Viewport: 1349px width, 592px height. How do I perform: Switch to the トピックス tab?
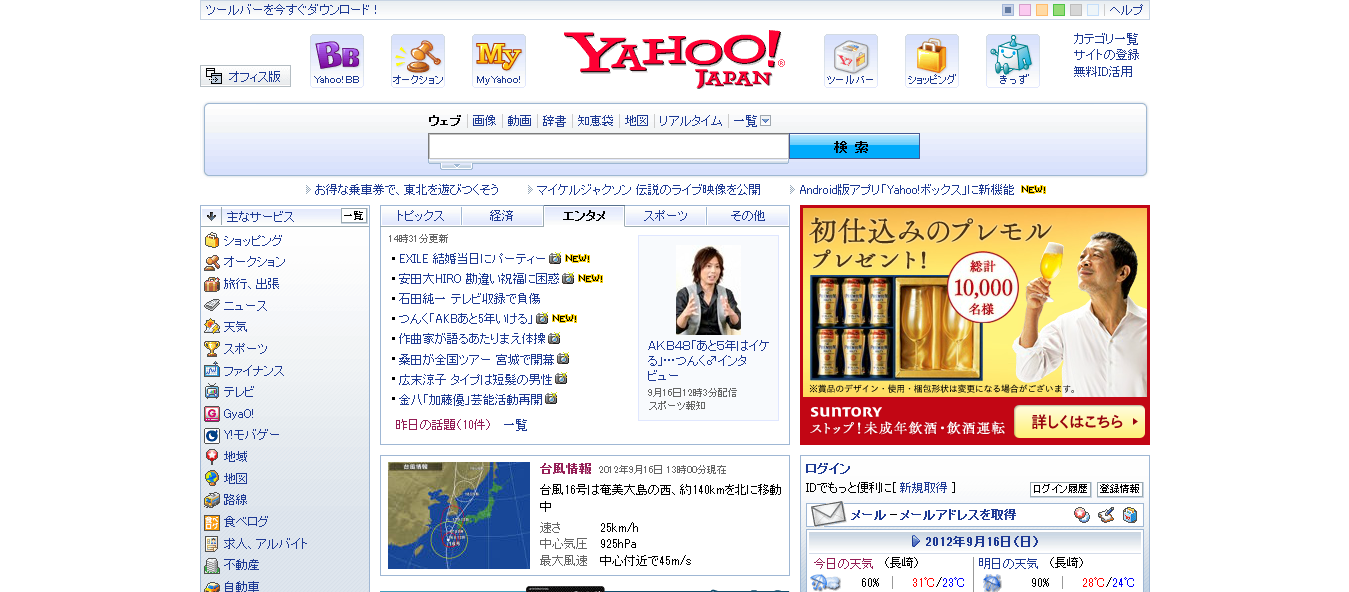click(421, 216)
